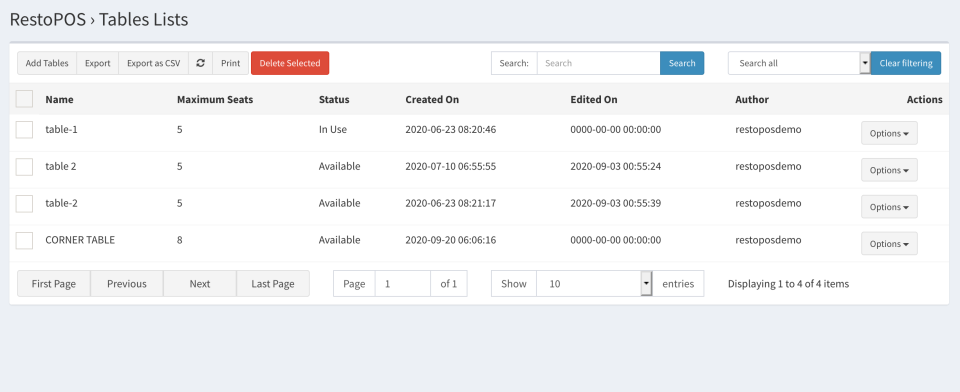Click the blue Search button
960x392 pixels.
tap(682, 63)
